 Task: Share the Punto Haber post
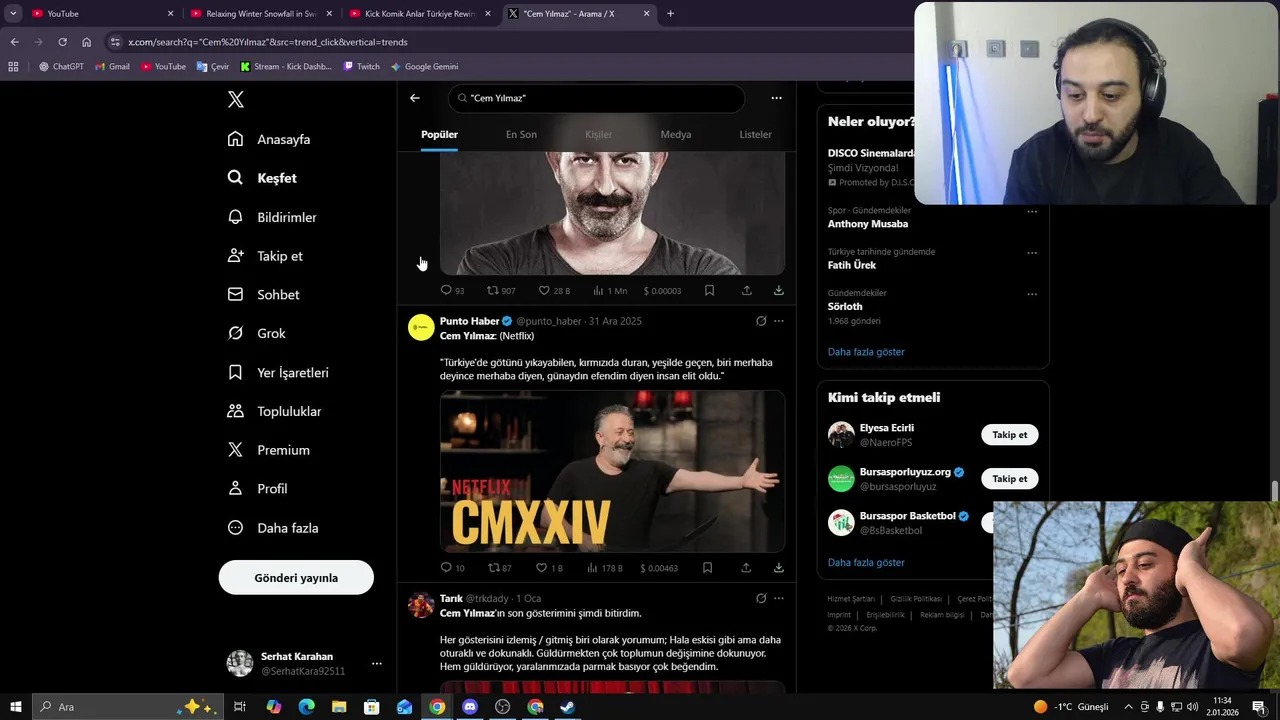[746, 568]
